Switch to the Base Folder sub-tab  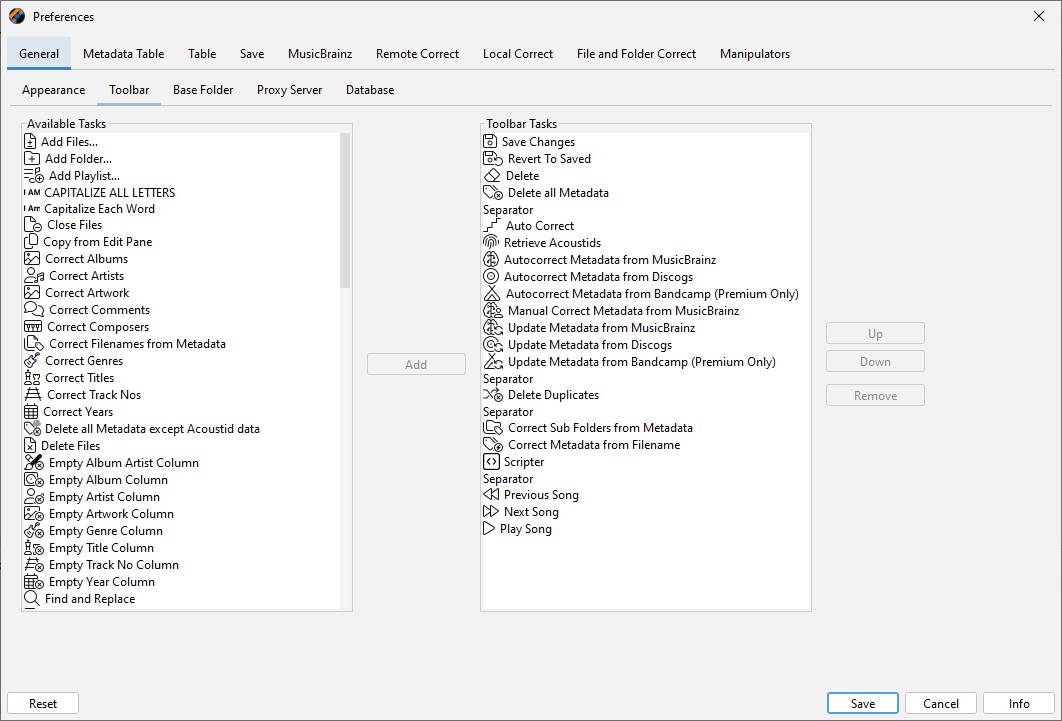point(203,90)
